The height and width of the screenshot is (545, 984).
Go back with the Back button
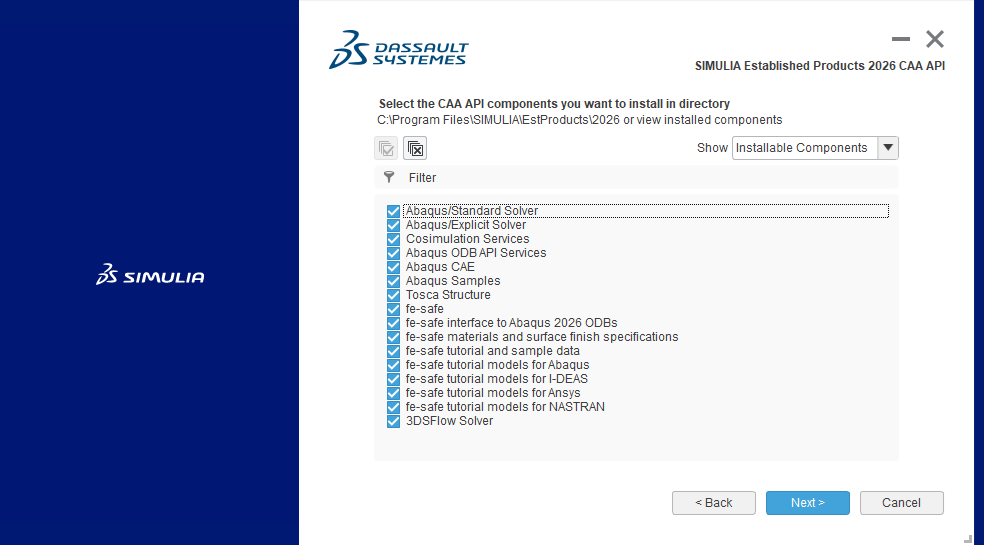point(714,503)
